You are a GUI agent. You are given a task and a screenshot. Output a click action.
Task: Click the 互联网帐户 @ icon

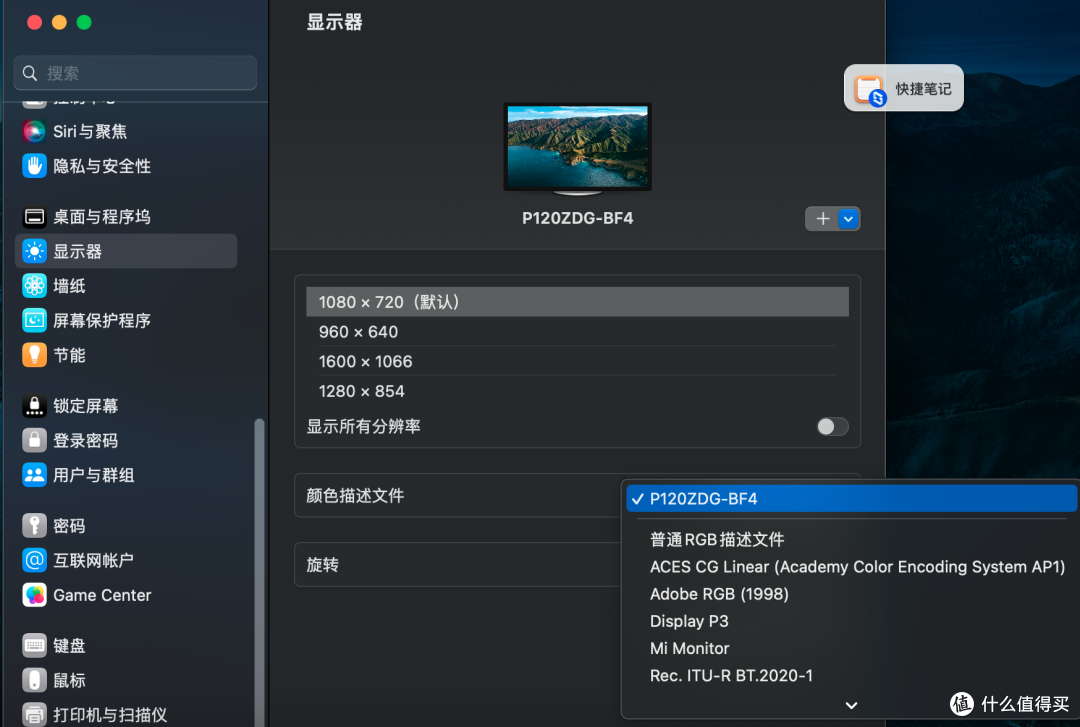(34, 560)
